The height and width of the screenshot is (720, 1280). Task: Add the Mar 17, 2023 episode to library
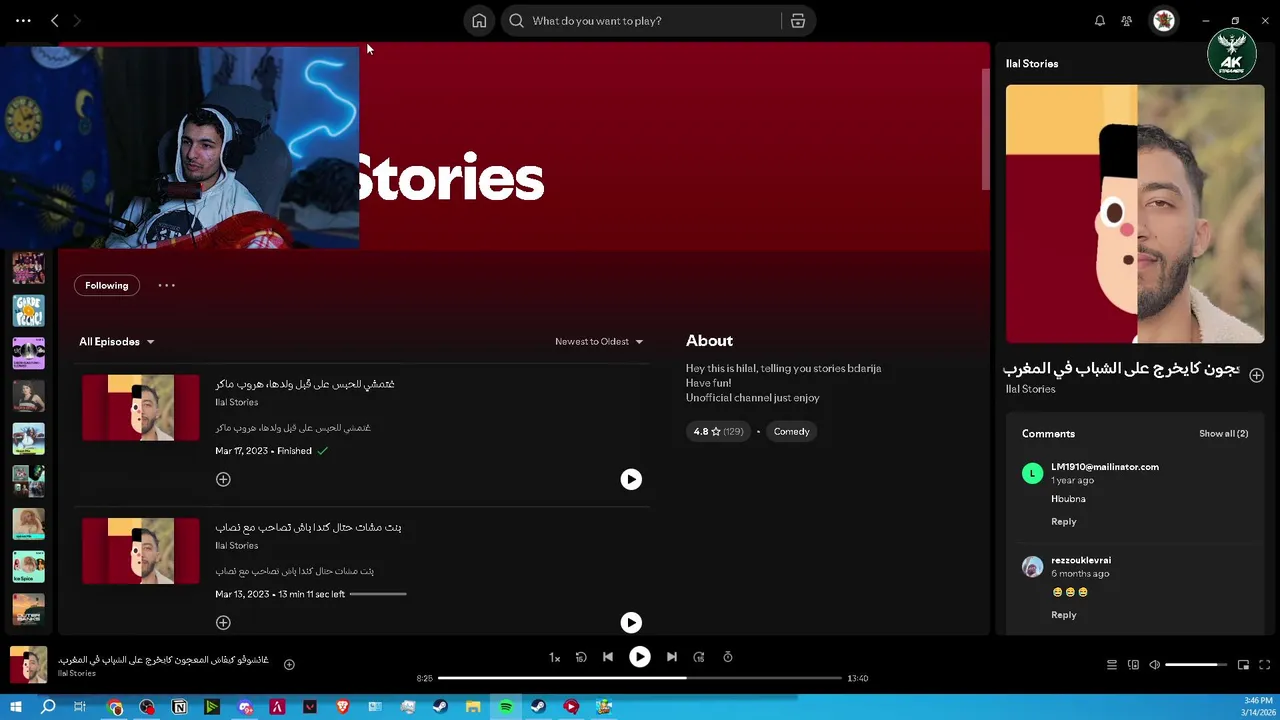coord(223,480)
